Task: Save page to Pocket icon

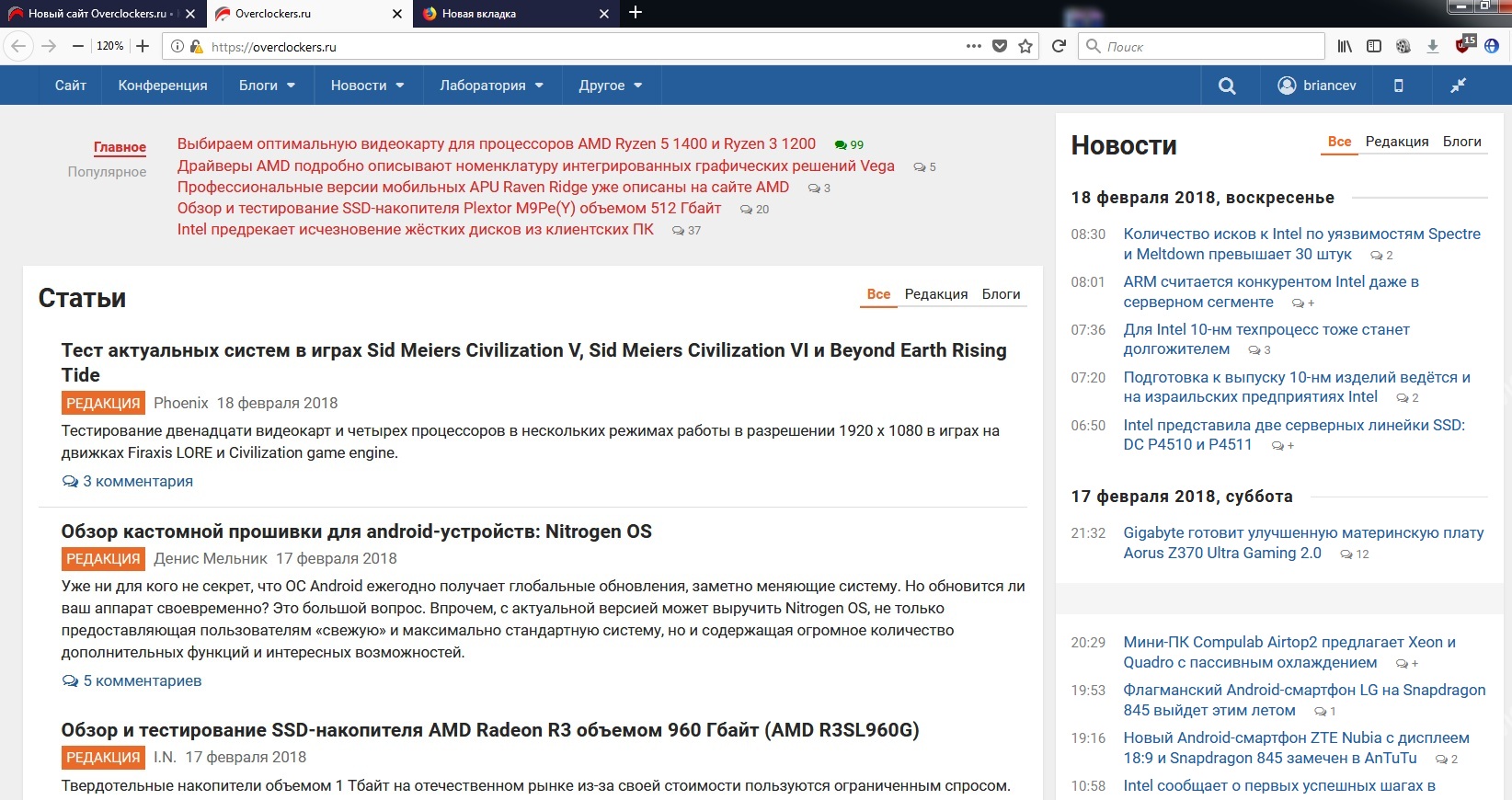Action: (1000, 46)
